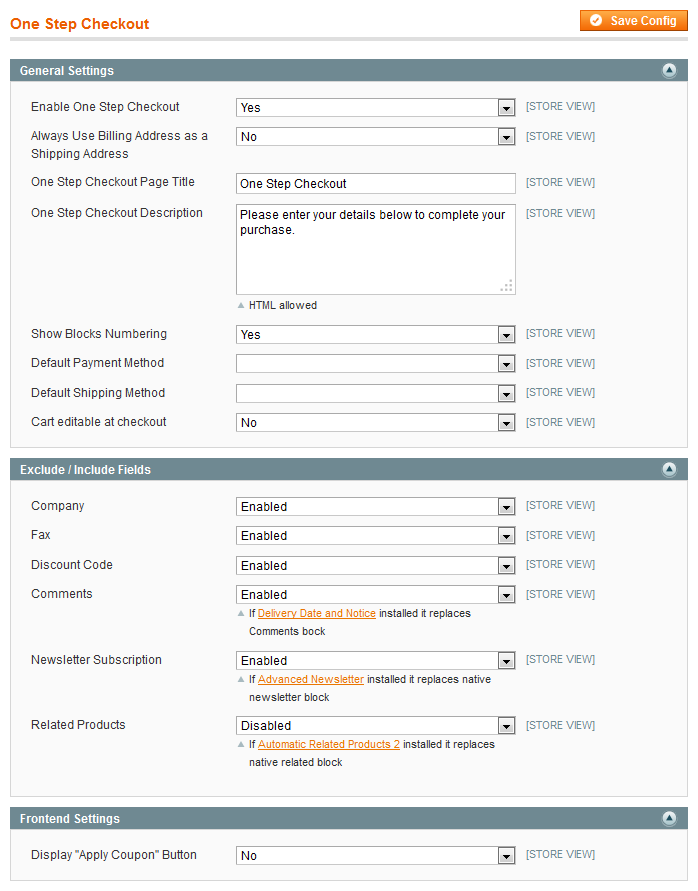This screenshot has height=891, width=698.
Task: Click the One Step Checkout Page Title field
Action: [x=376, y=184]
